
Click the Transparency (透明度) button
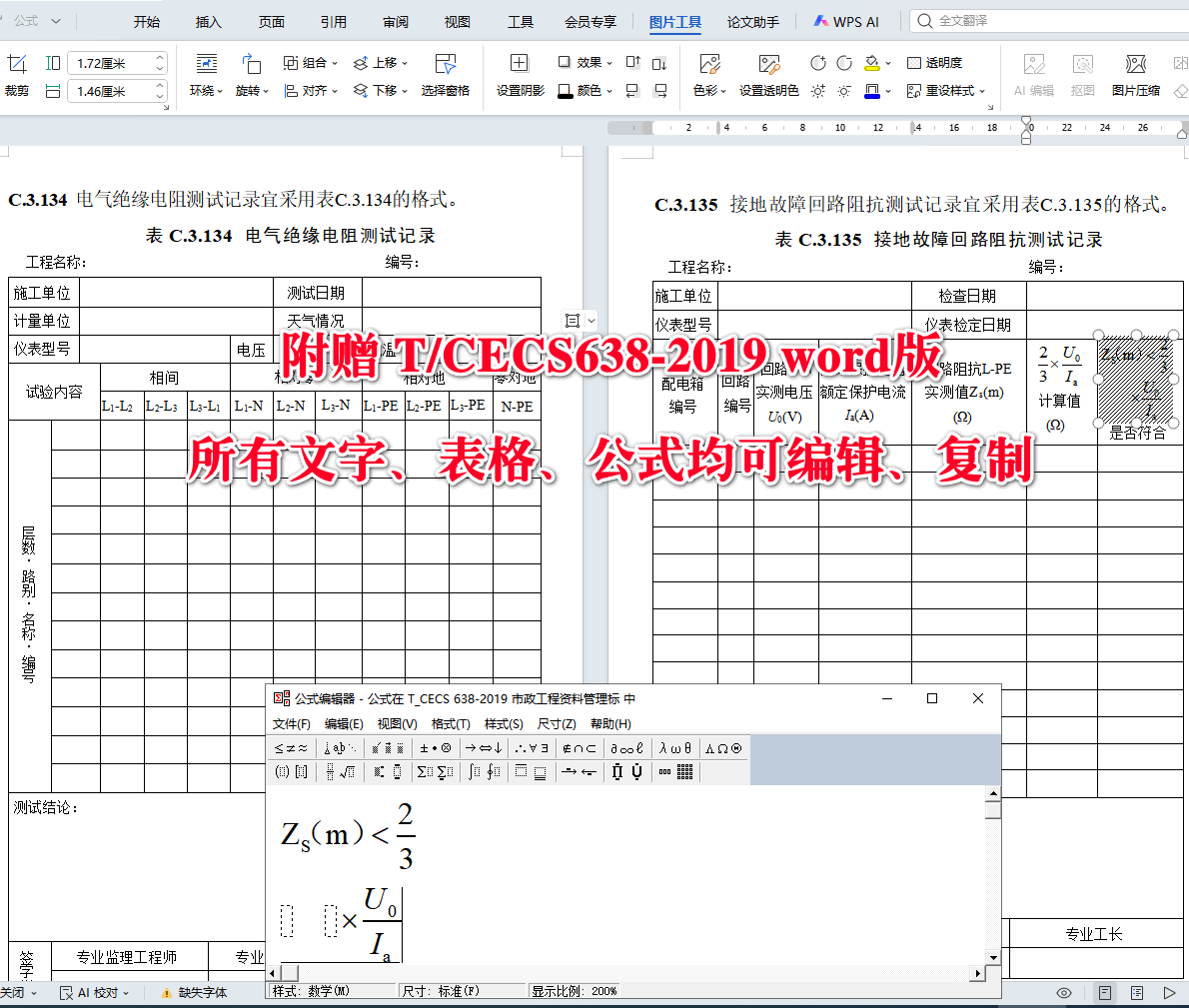tap(935, 62)
